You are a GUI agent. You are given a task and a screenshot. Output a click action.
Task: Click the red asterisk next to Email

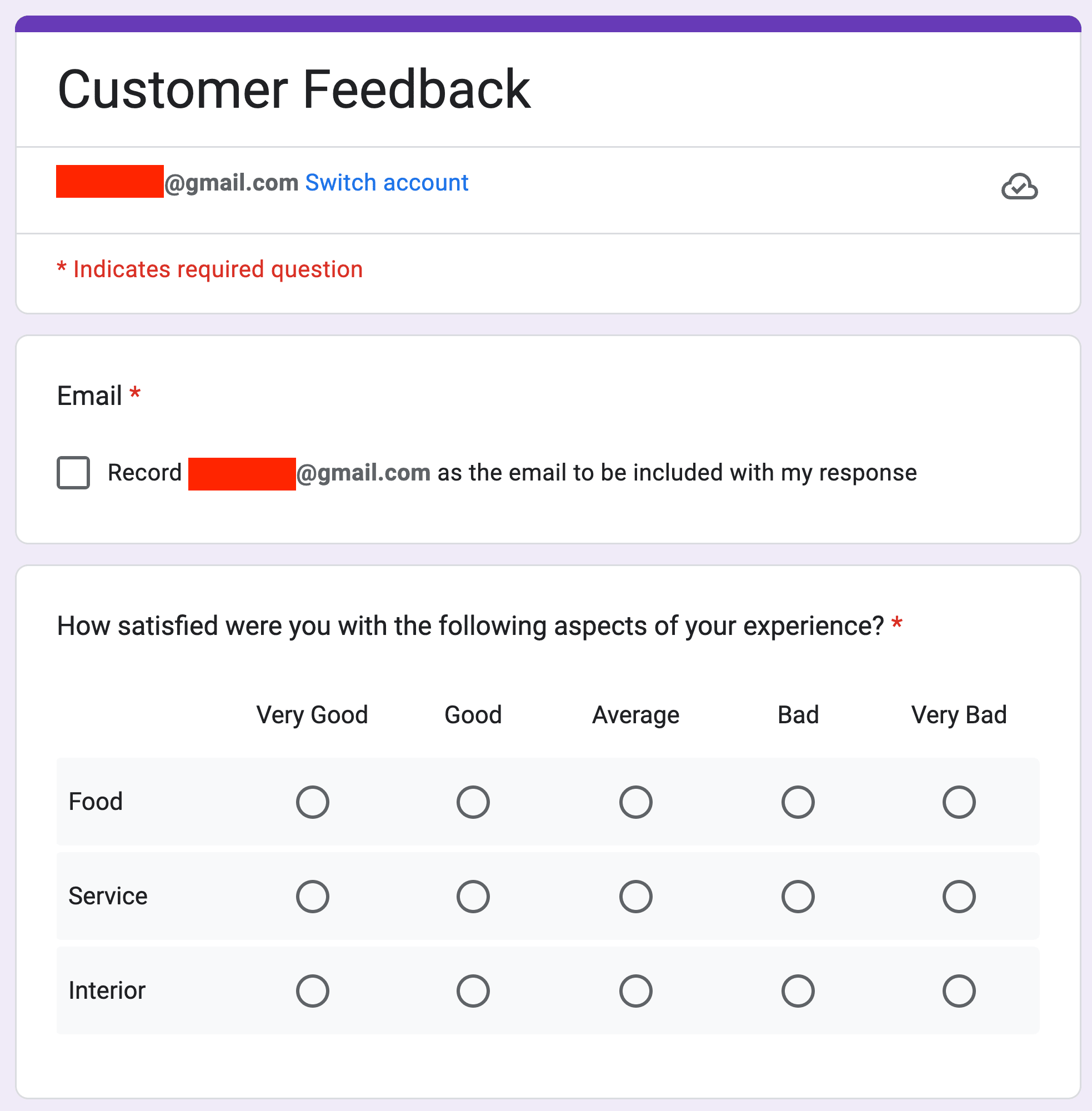tap(136, 393)
